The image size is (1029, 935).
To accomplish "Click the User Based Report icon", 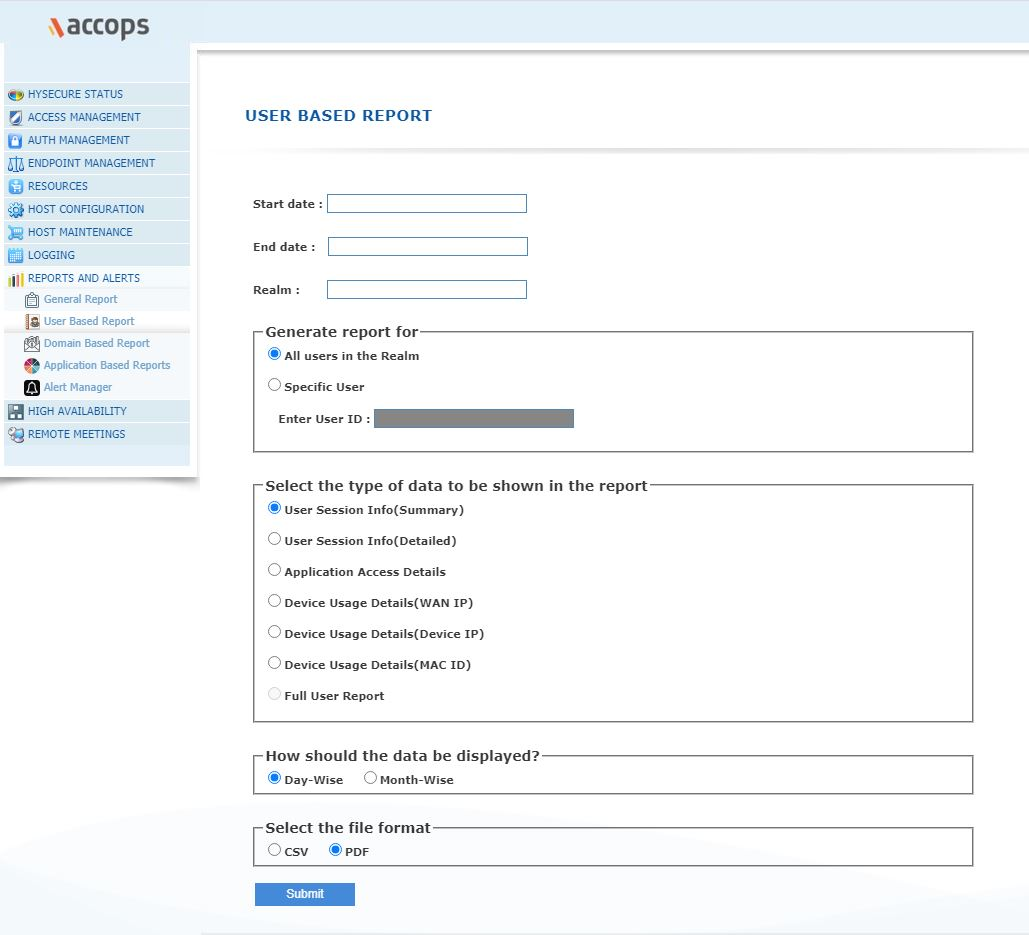I will point(32,322).
